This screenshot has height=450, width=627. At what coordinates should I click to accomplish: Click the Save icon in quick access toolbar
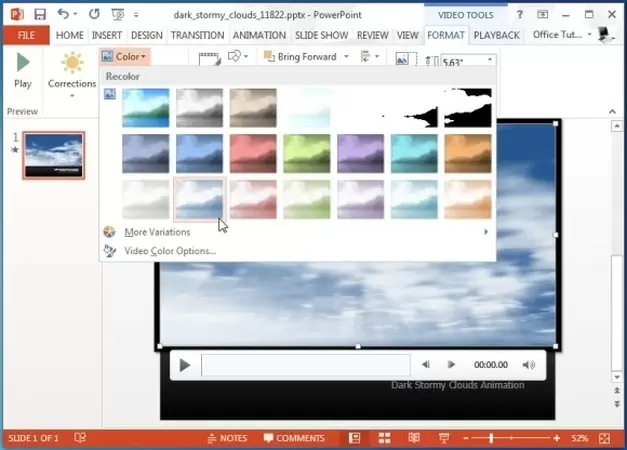pos(39,14)
